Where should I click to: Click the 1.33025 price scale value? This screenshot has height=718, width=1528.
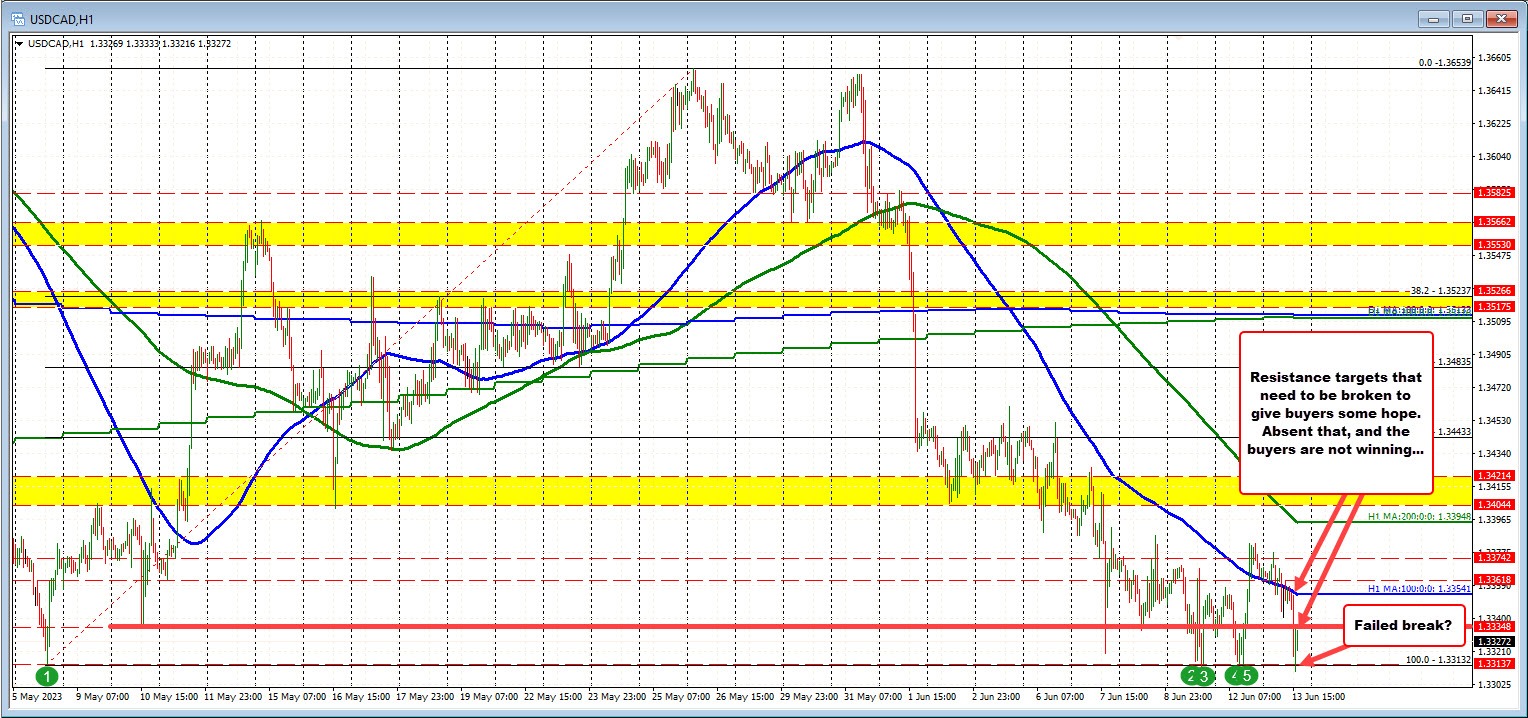(x=1494, y=684)
